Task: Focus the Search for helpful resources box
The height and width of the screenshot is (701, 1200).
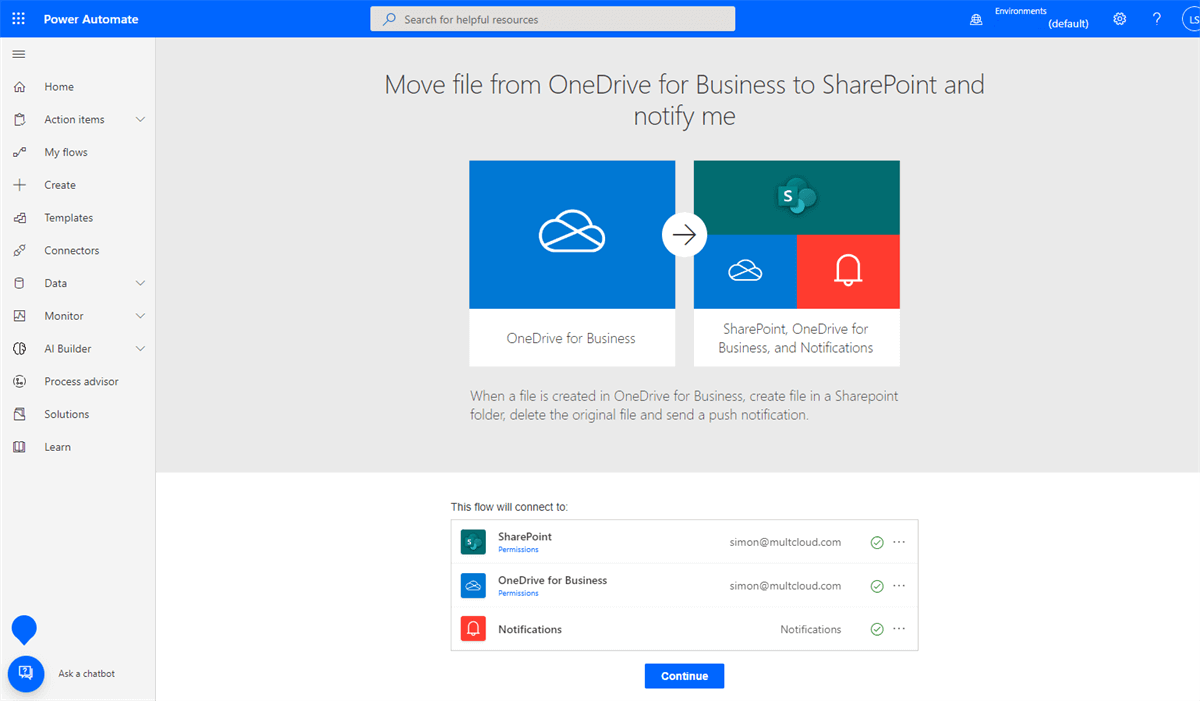Action: pos(553,19)
